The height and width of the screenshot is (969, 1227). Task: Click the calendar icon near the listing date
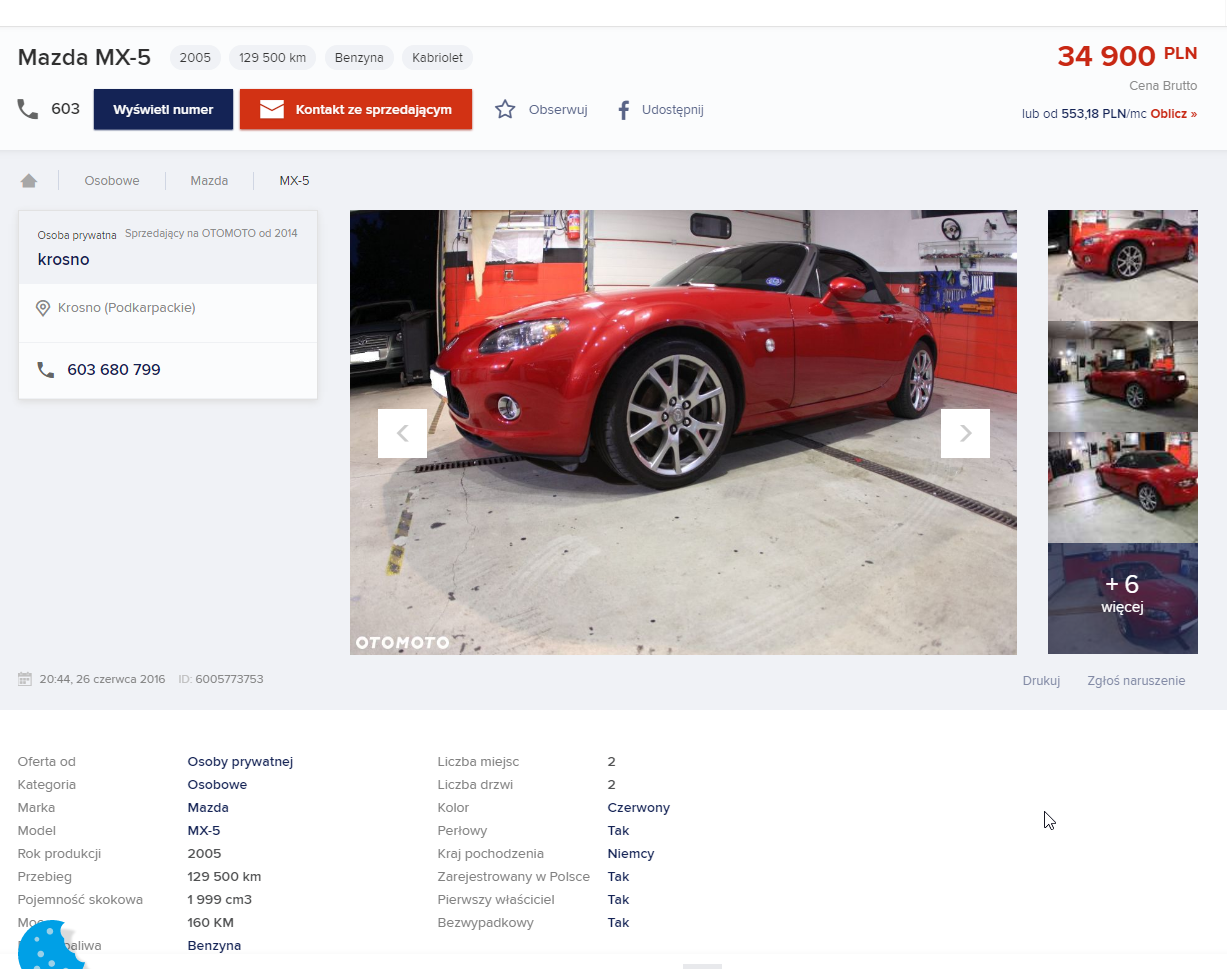pos(25,679)
